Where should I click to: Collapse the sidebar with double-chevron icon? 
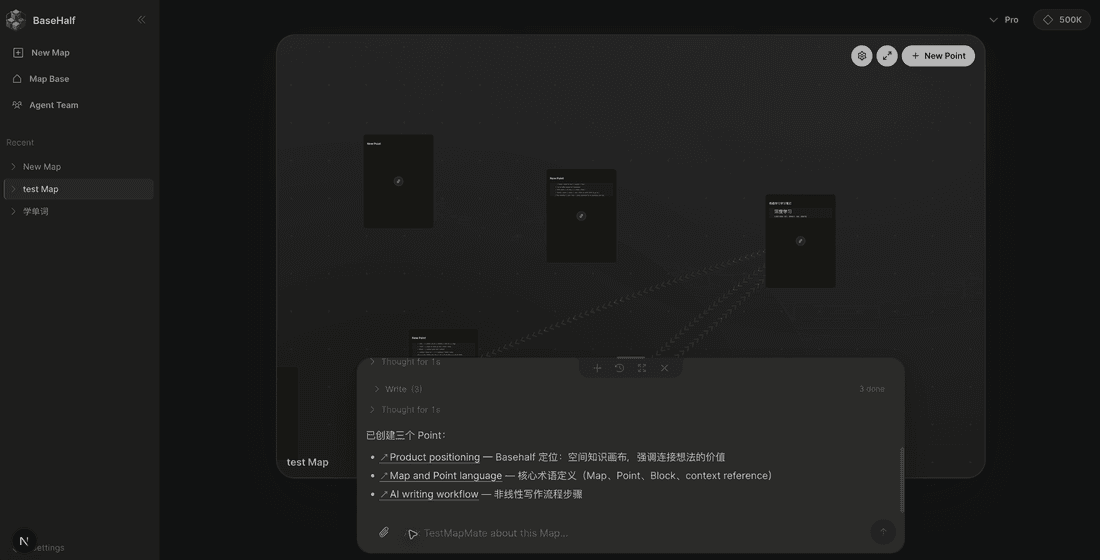pos(141,20)
